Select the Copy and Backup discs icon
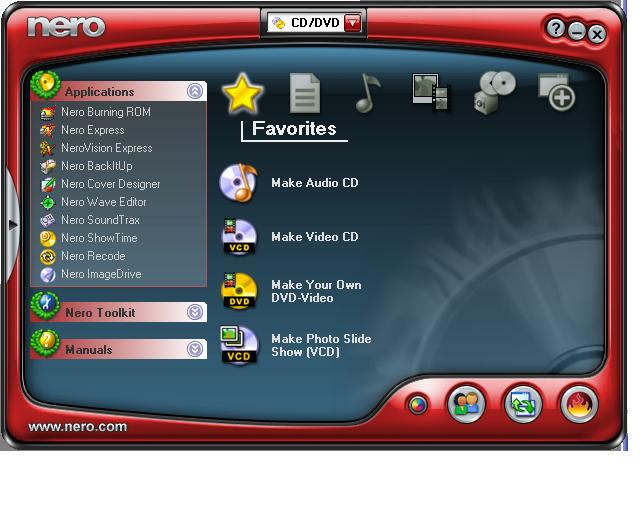The width and height of the screenshot is (640, 512). pyautogui.click(x=495, y=93)
